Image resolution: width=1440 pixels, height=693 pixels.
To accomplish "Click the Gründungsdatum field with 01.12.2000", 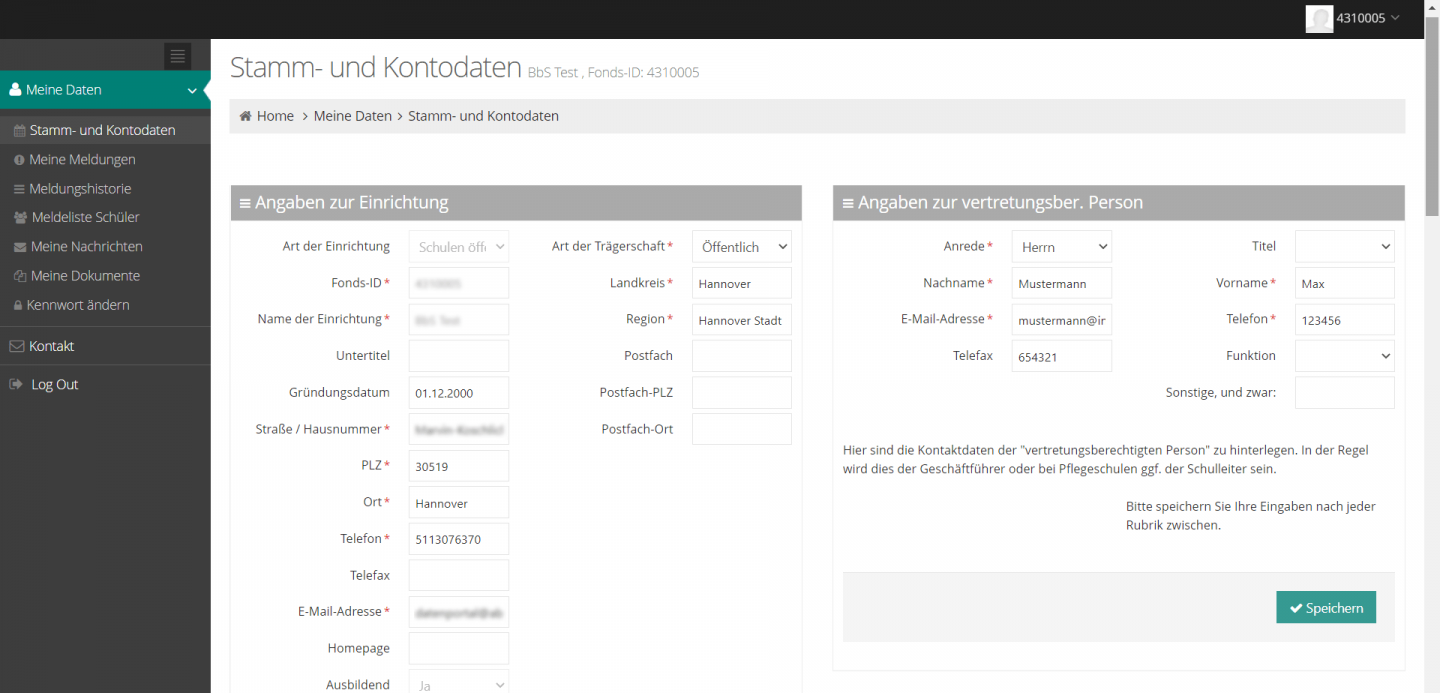I will [459, 392].
